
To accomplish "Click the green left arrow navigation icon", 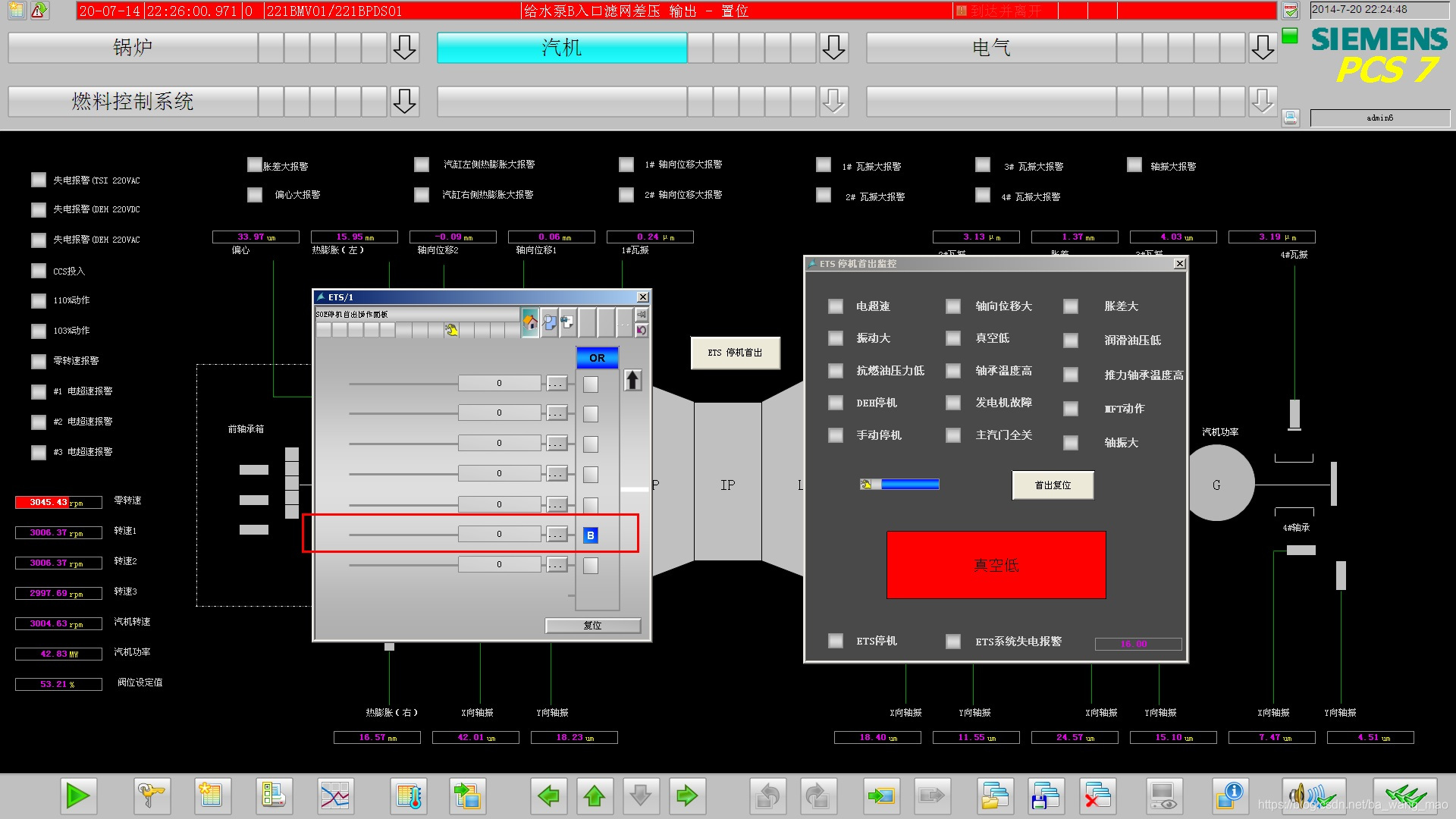I will [x=548, y=795].
